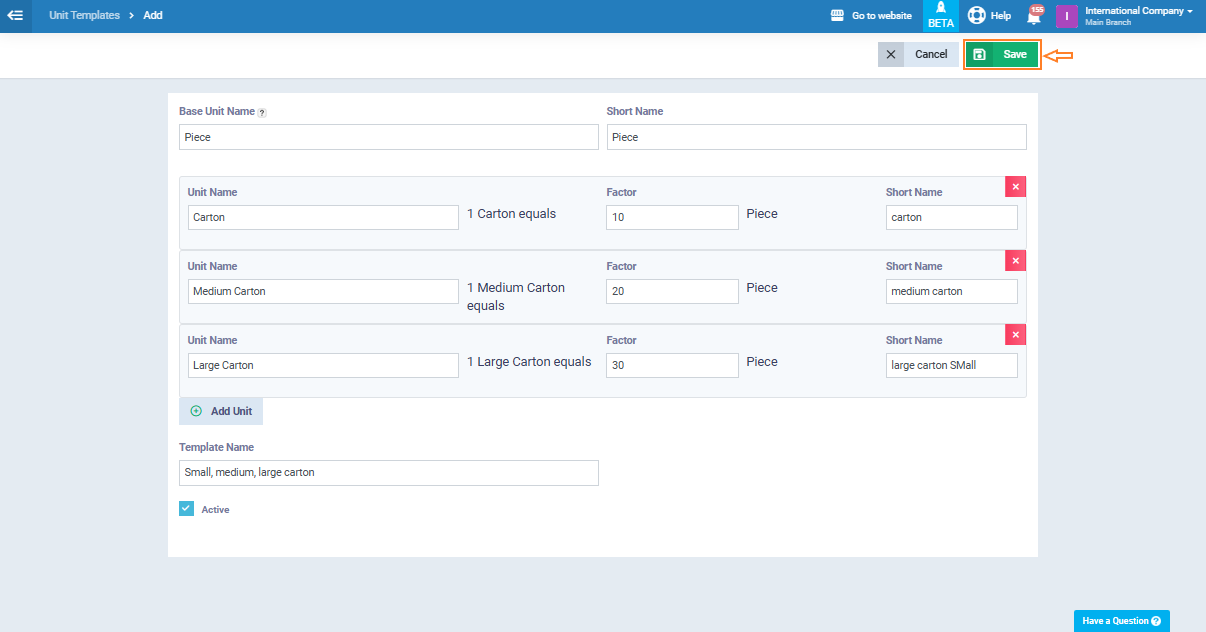
Task: Open the Have a Question widget
Action: pyautogui.click(x=1121, y=621)
